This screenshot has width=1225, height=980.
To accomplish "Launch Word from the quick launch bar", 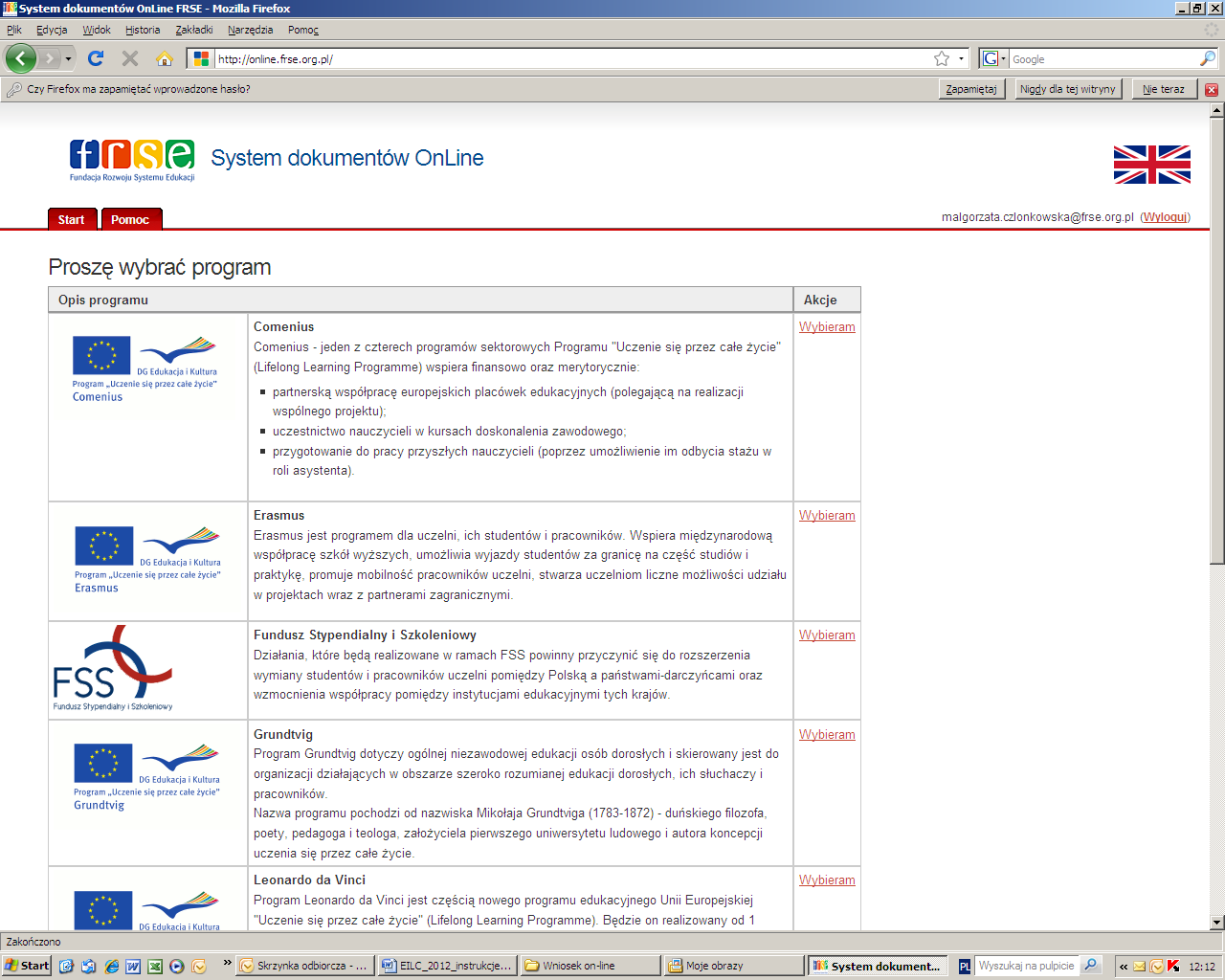I will (133, 967).
